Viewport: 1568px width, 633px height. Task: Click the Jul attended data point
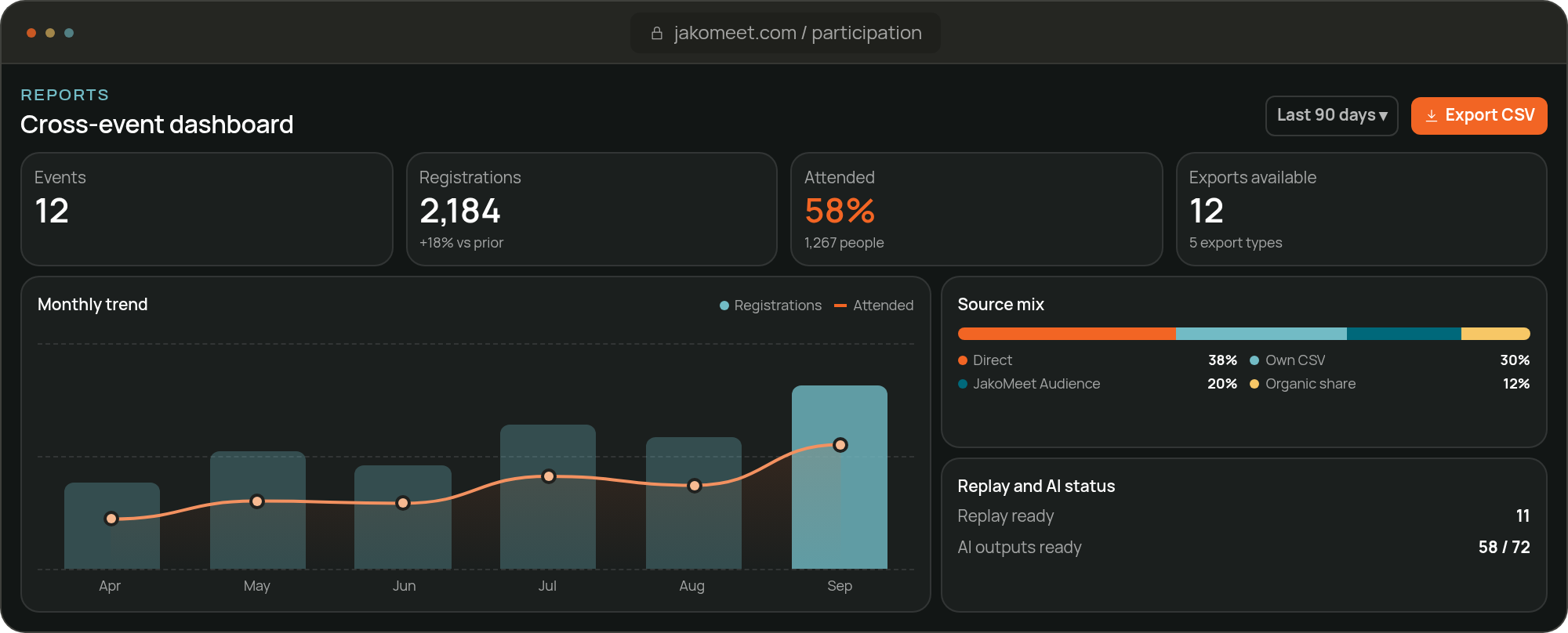tap(549, 476)
